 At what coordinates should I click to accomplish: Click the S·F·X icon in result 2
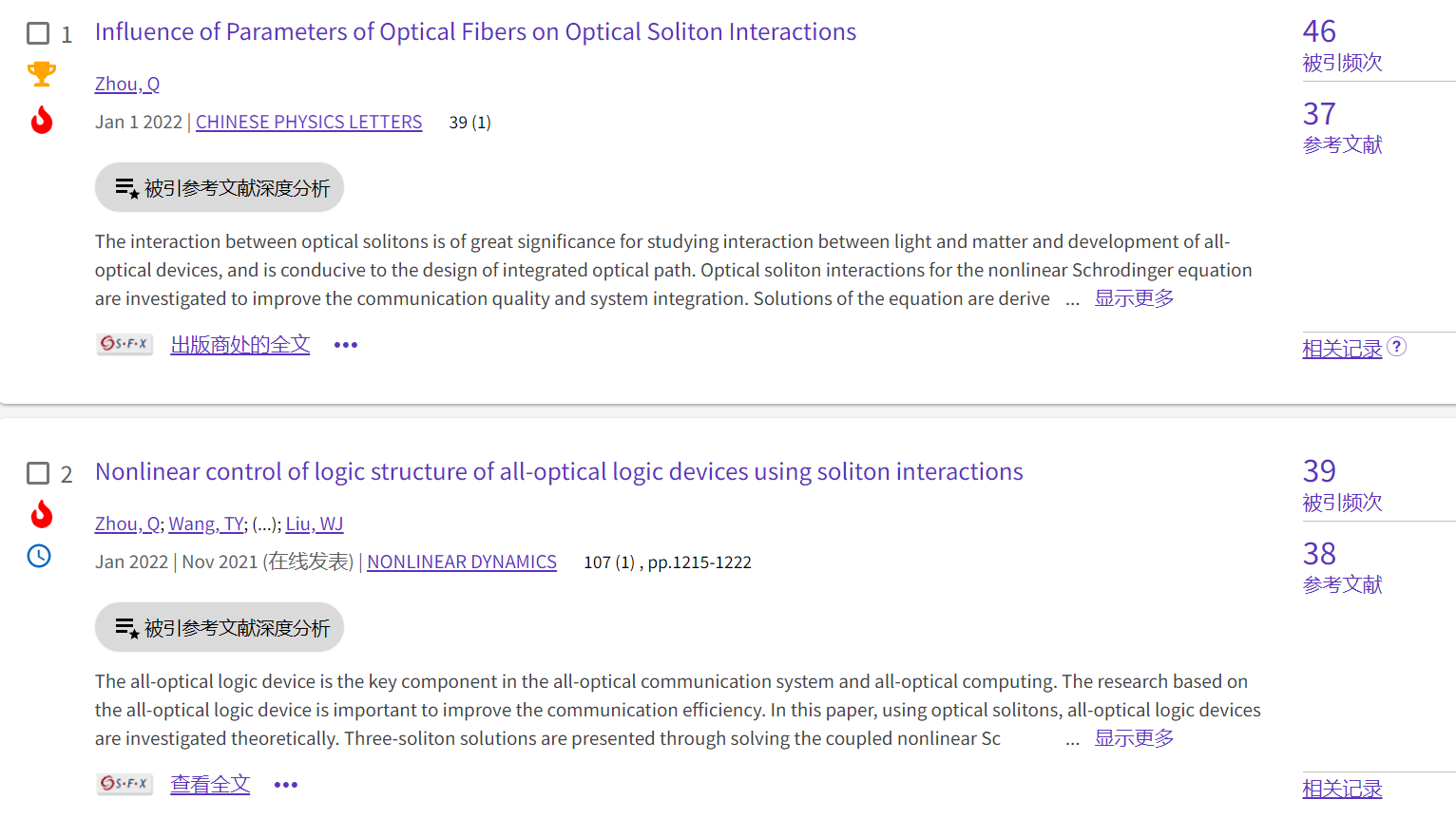[x=125, y=784]
